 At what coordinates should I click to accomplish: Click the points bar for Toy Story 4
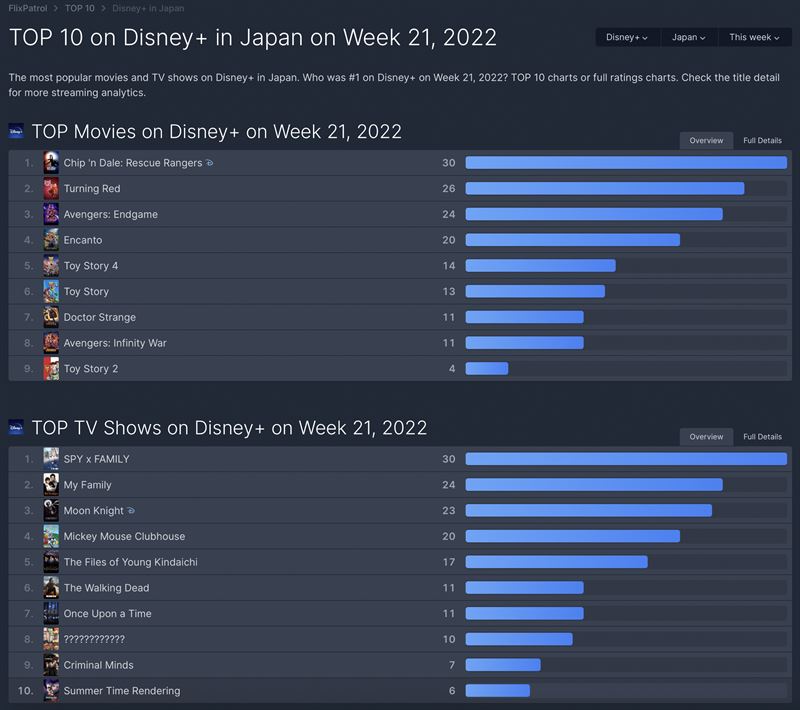tap(540, 266)
